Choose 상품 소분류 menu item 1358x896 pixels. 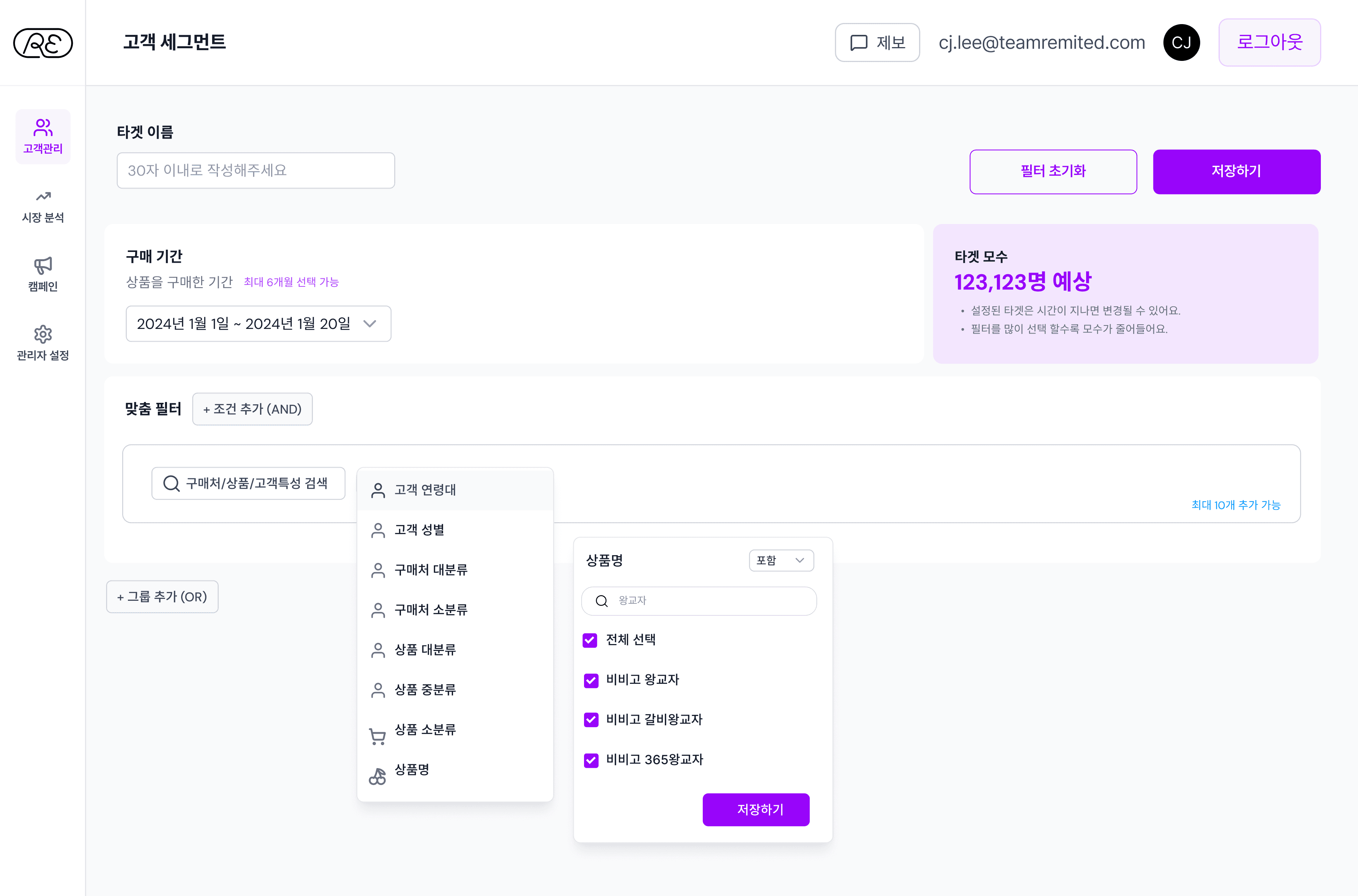tap(425, 730)
